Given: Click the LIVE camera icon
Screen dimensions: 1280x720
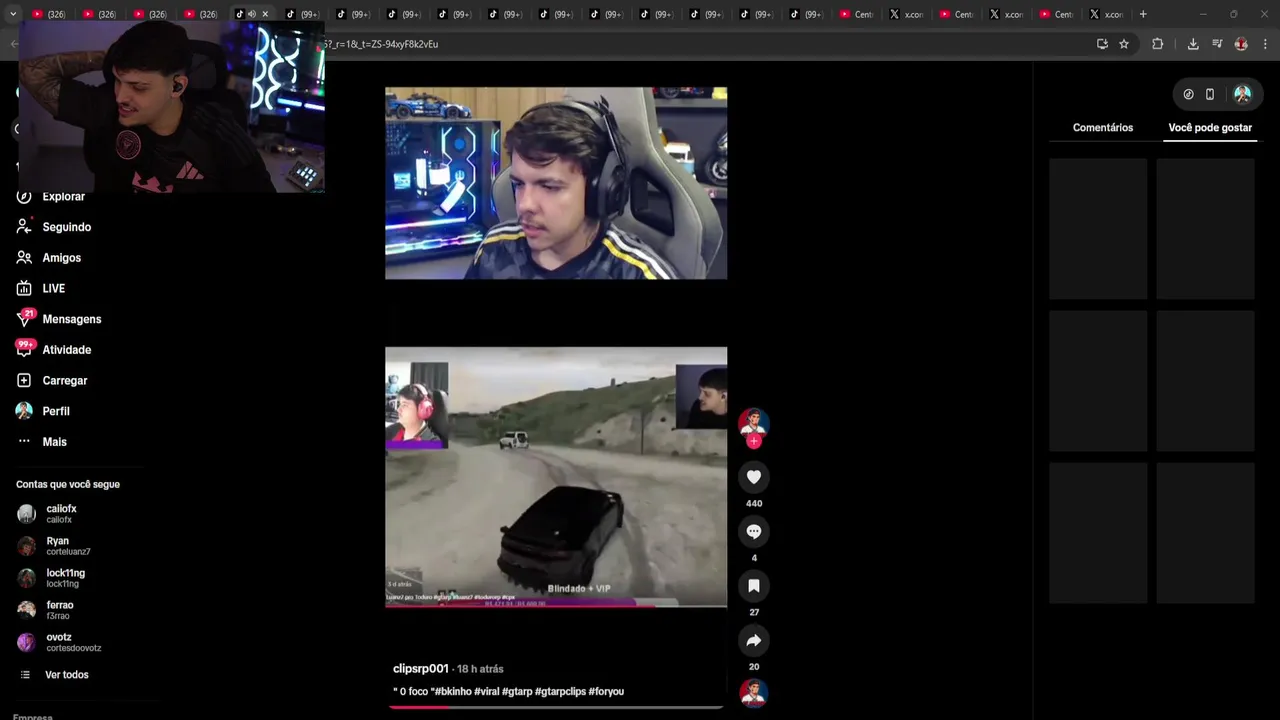Looking at the screenshot, I should [24, 288].
